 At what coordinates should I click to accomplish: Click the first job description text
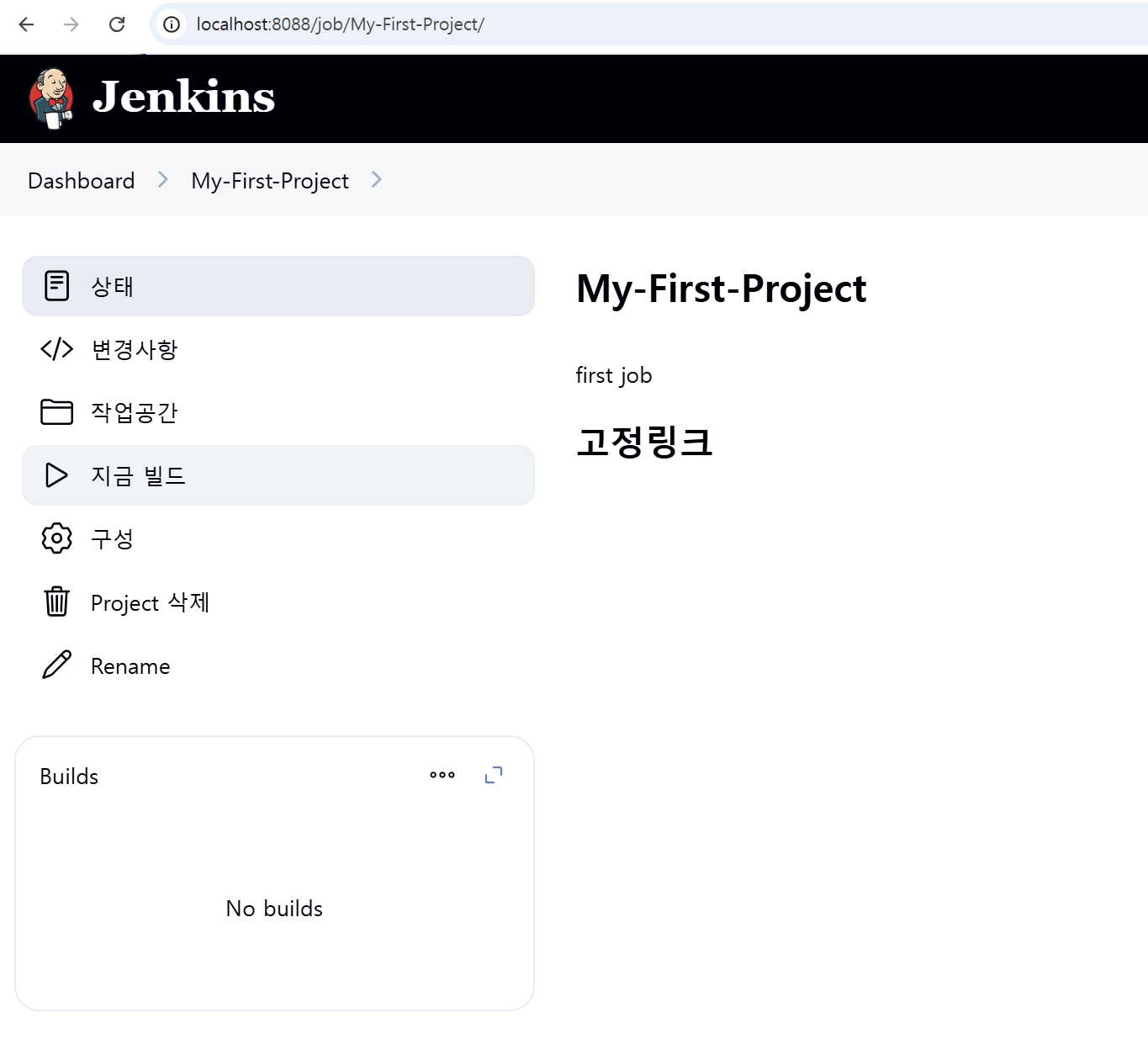click(x=614, y=375)
